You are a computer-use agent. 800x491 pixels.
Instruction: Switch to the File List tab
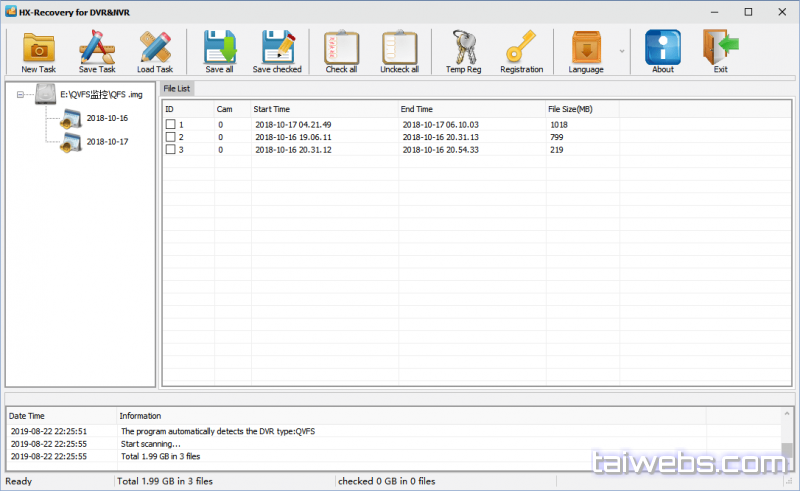coord(178,89)
